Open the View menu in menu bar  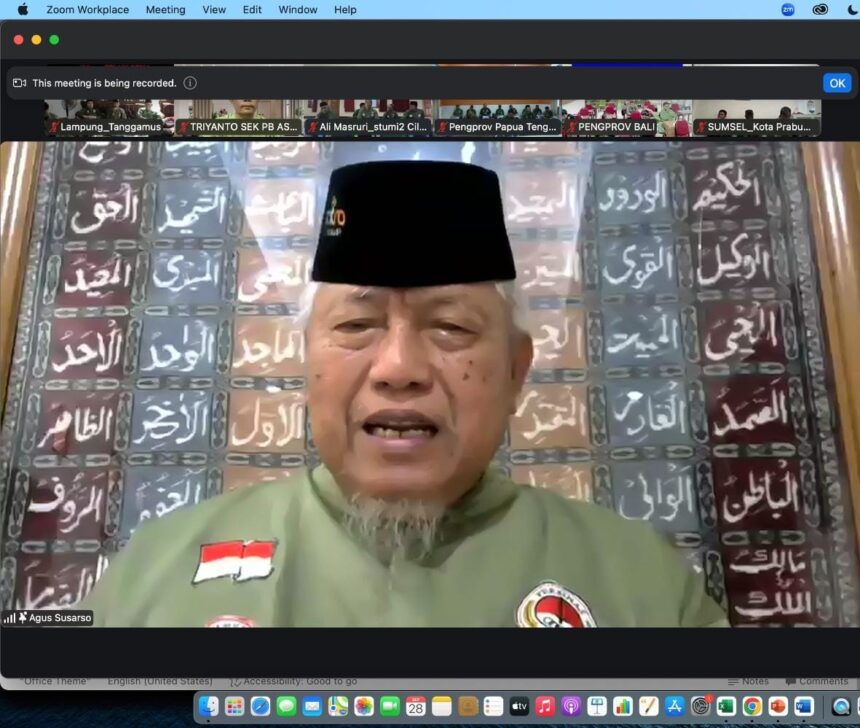tap(214, 10)
